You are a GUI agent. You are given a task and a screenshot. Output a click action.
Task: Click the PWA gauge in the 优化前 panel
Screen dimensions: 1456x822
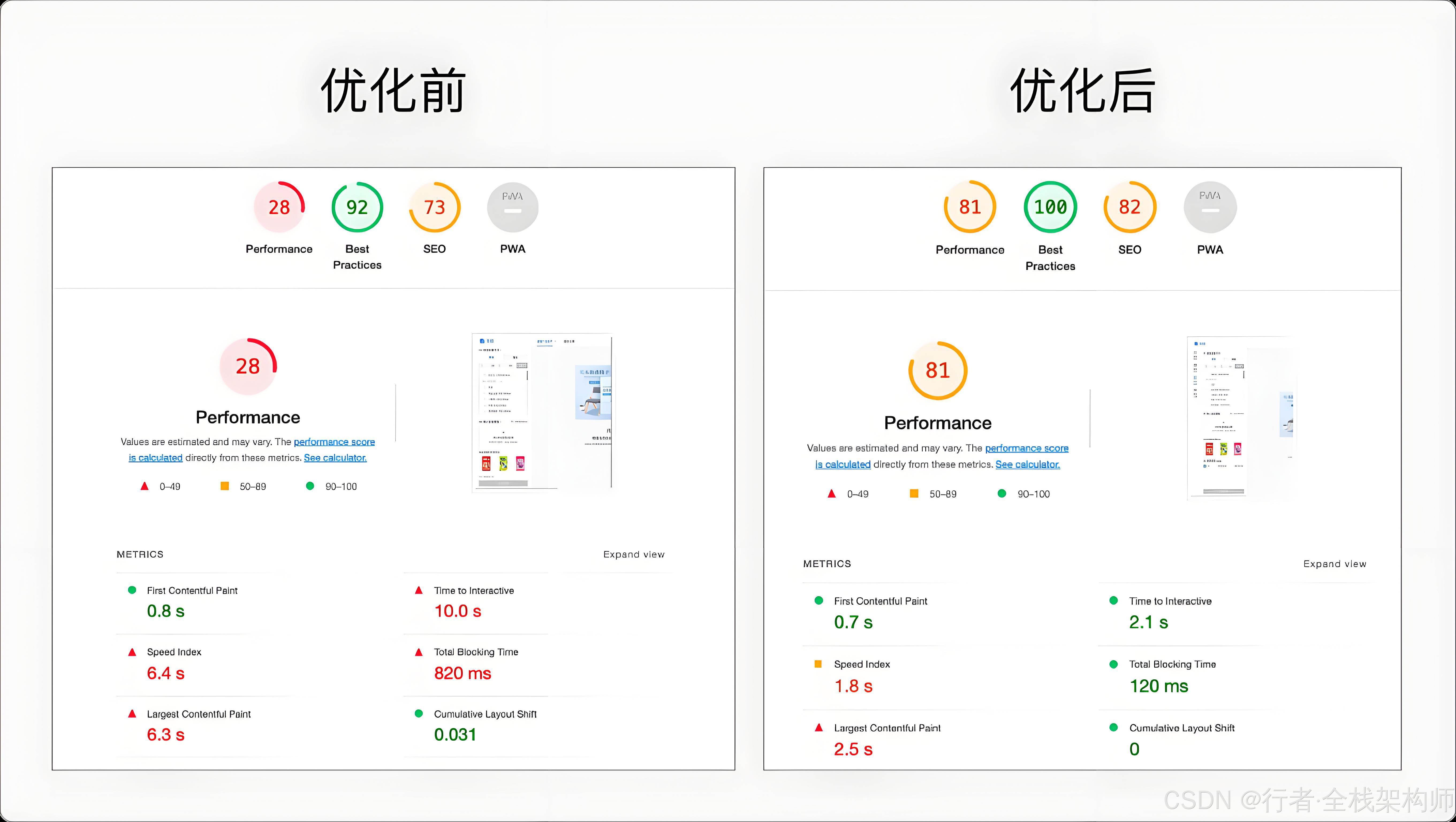click(x=513, y=207)
